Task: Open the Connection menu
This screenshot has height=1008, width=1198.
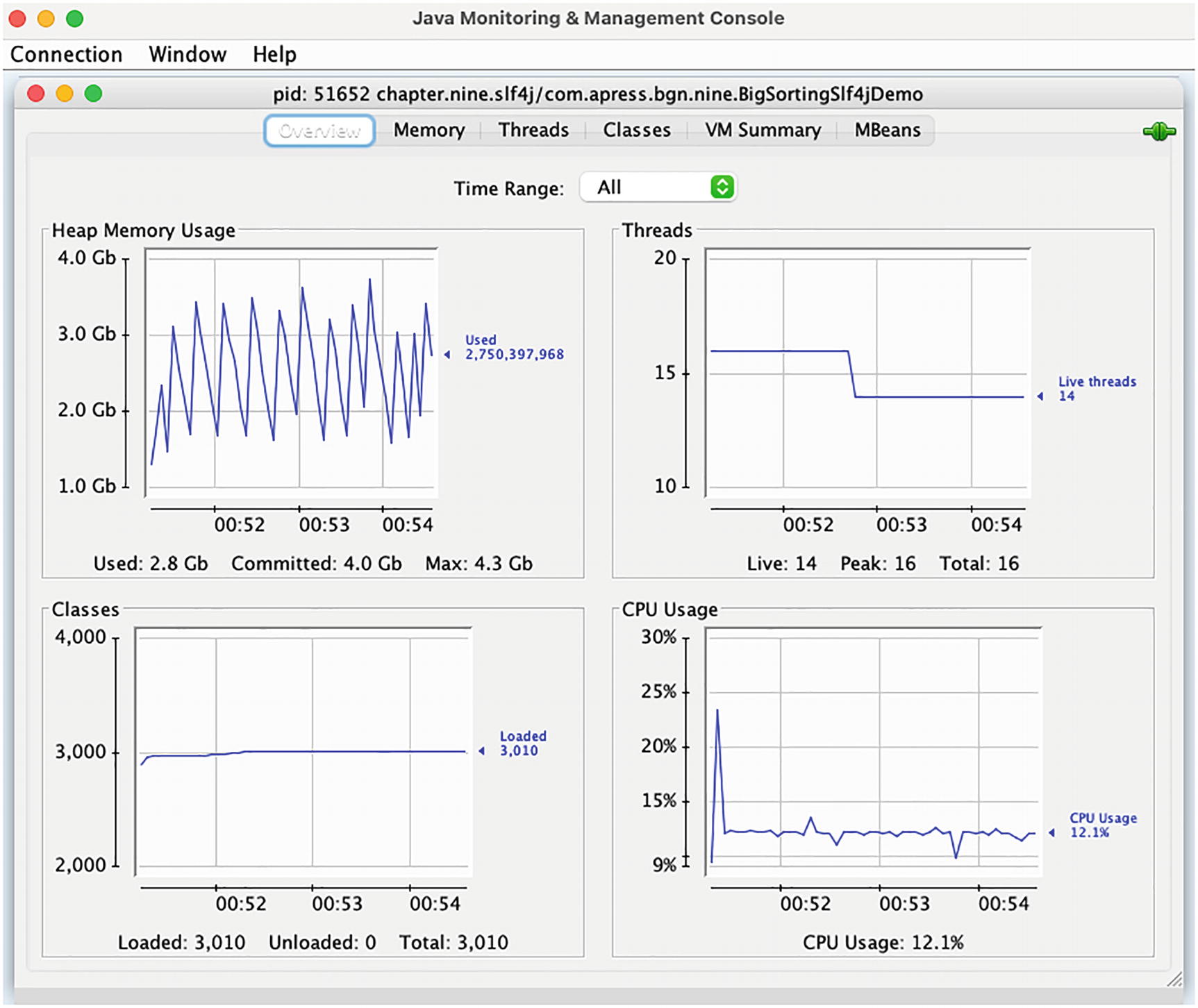Action: tap(66, 54)
